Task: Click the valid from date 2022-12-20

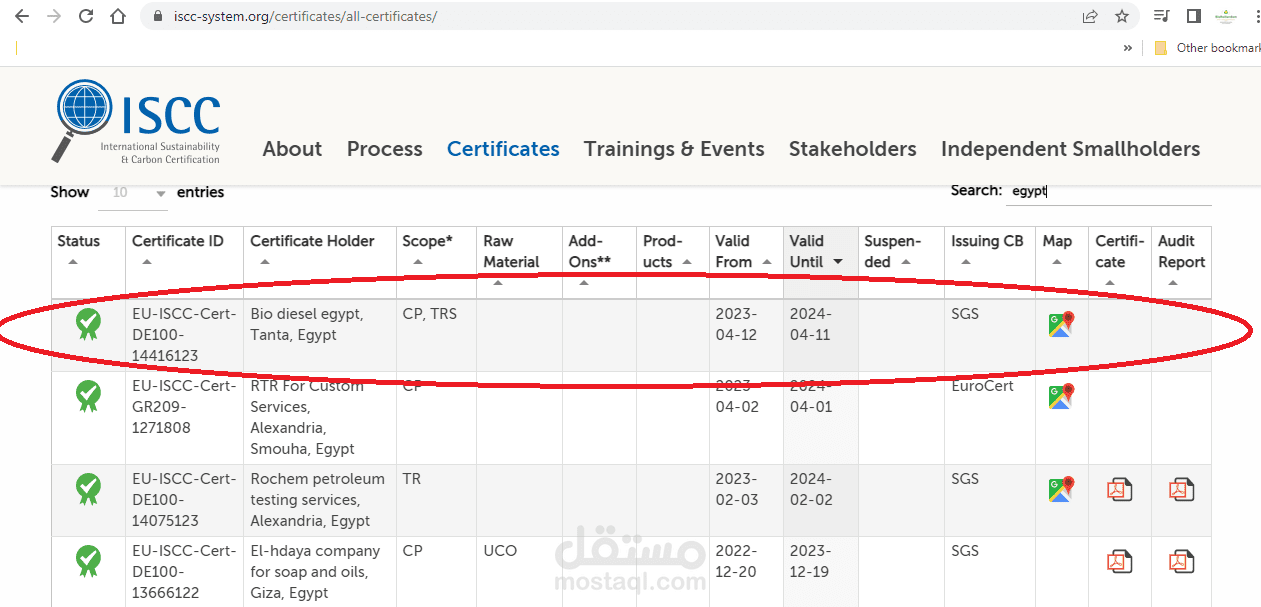Action: pyautogui.click(x=736, y=561)
